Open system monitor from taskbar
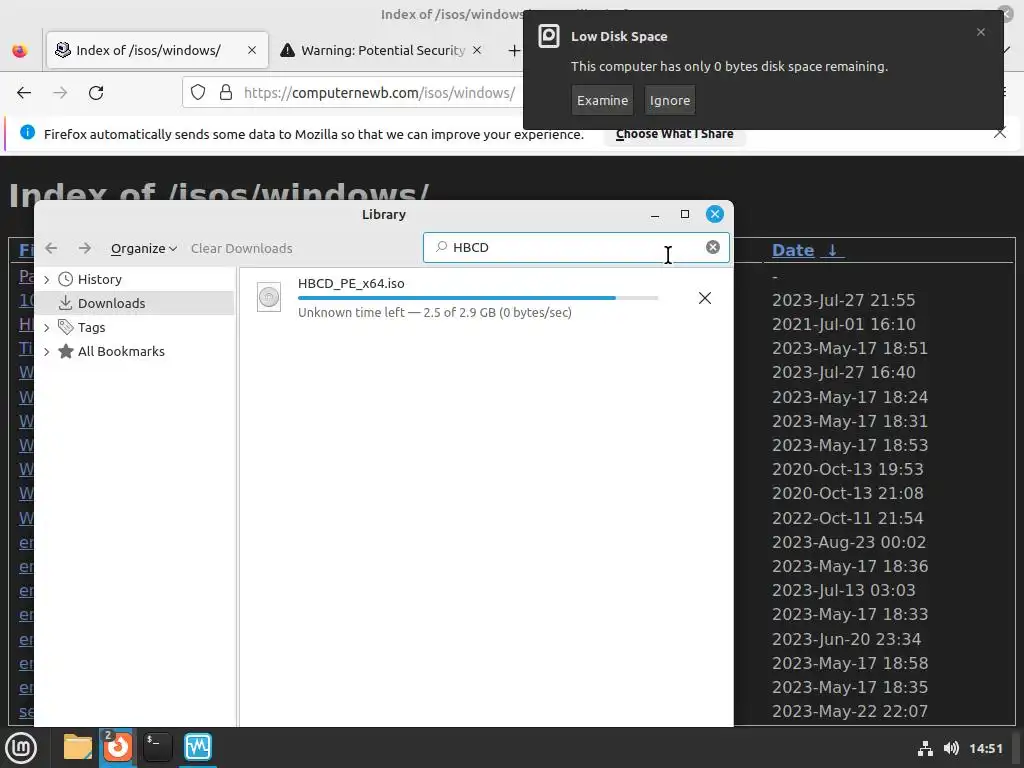1024x768 pixels. (198, 747)
